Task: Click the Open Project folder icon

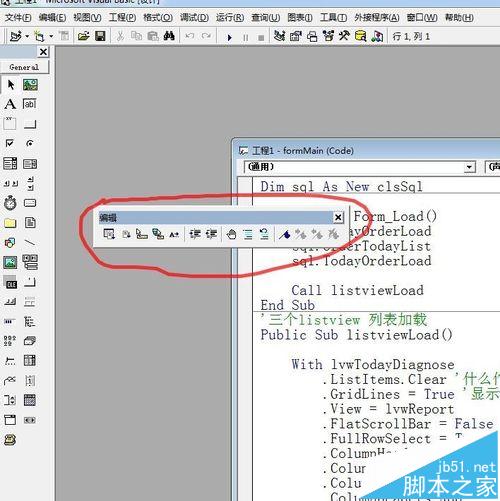Action: (83, 36)
